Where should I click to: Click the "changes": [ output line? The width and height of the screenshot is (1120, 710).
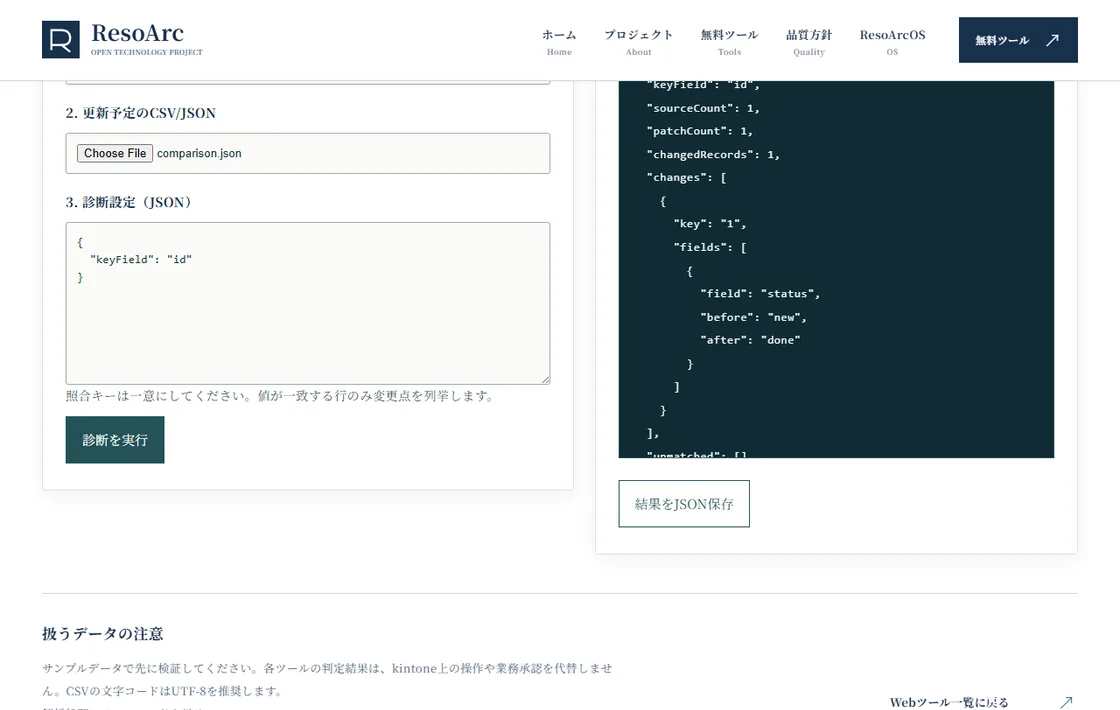click(x=686, y=177)
